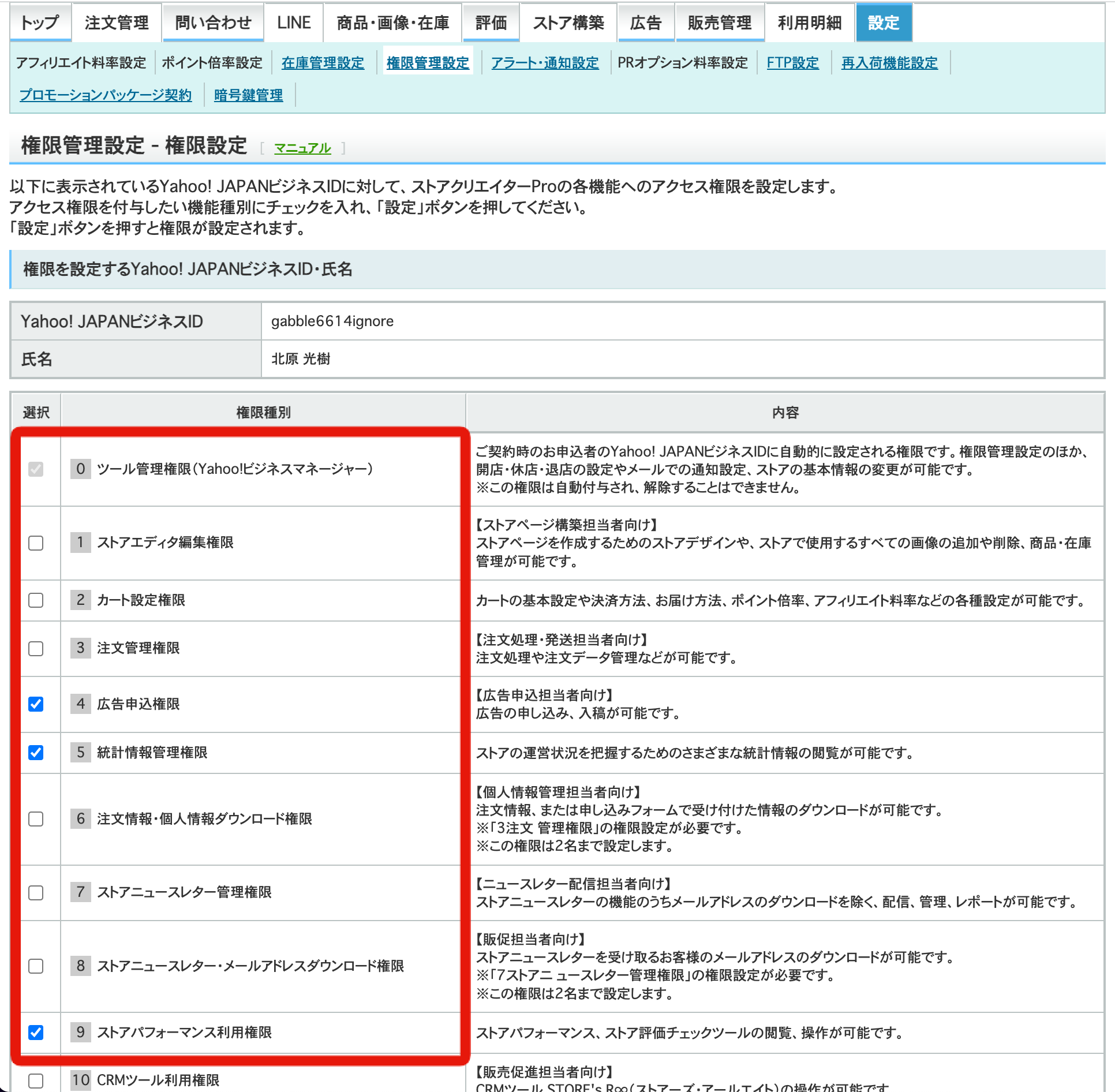Open the 注文管理 tab

pos(116,23)
